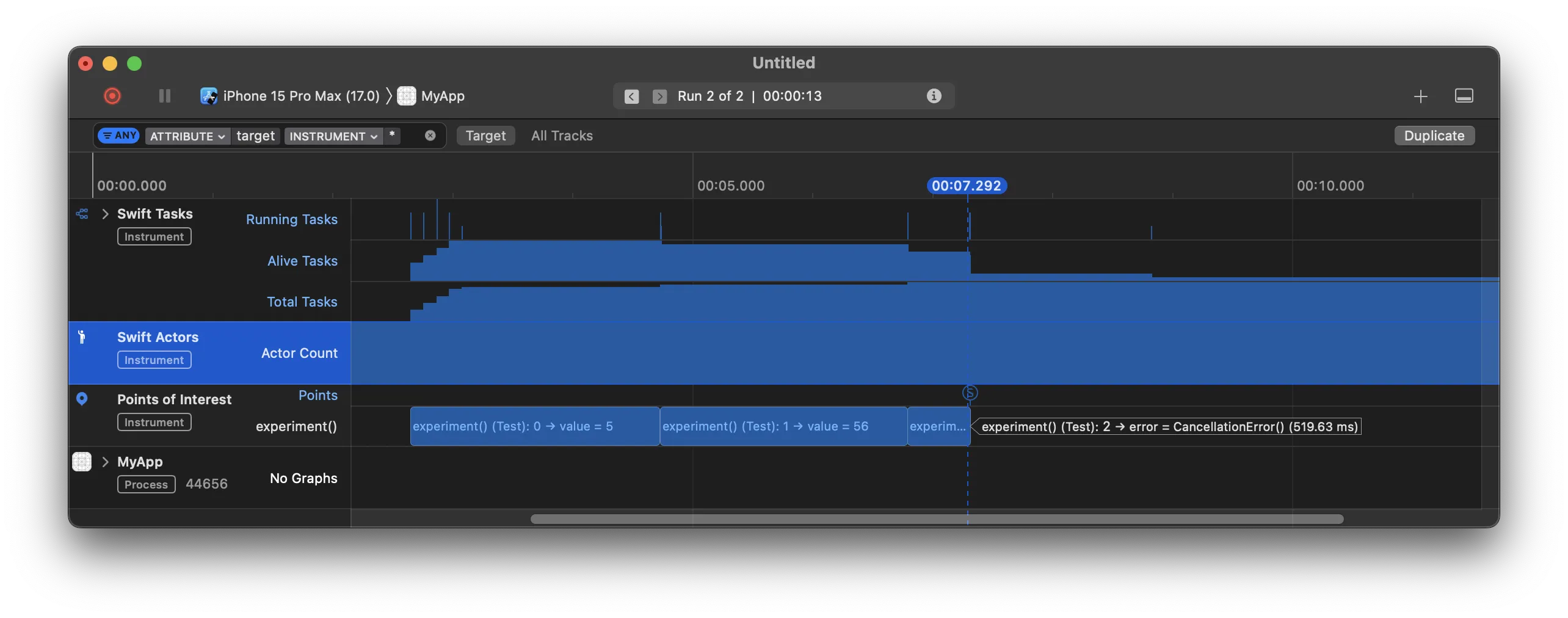Click the Instrument badge under Swift Actors
The image size is (1568, 618).
coord(154,360)
